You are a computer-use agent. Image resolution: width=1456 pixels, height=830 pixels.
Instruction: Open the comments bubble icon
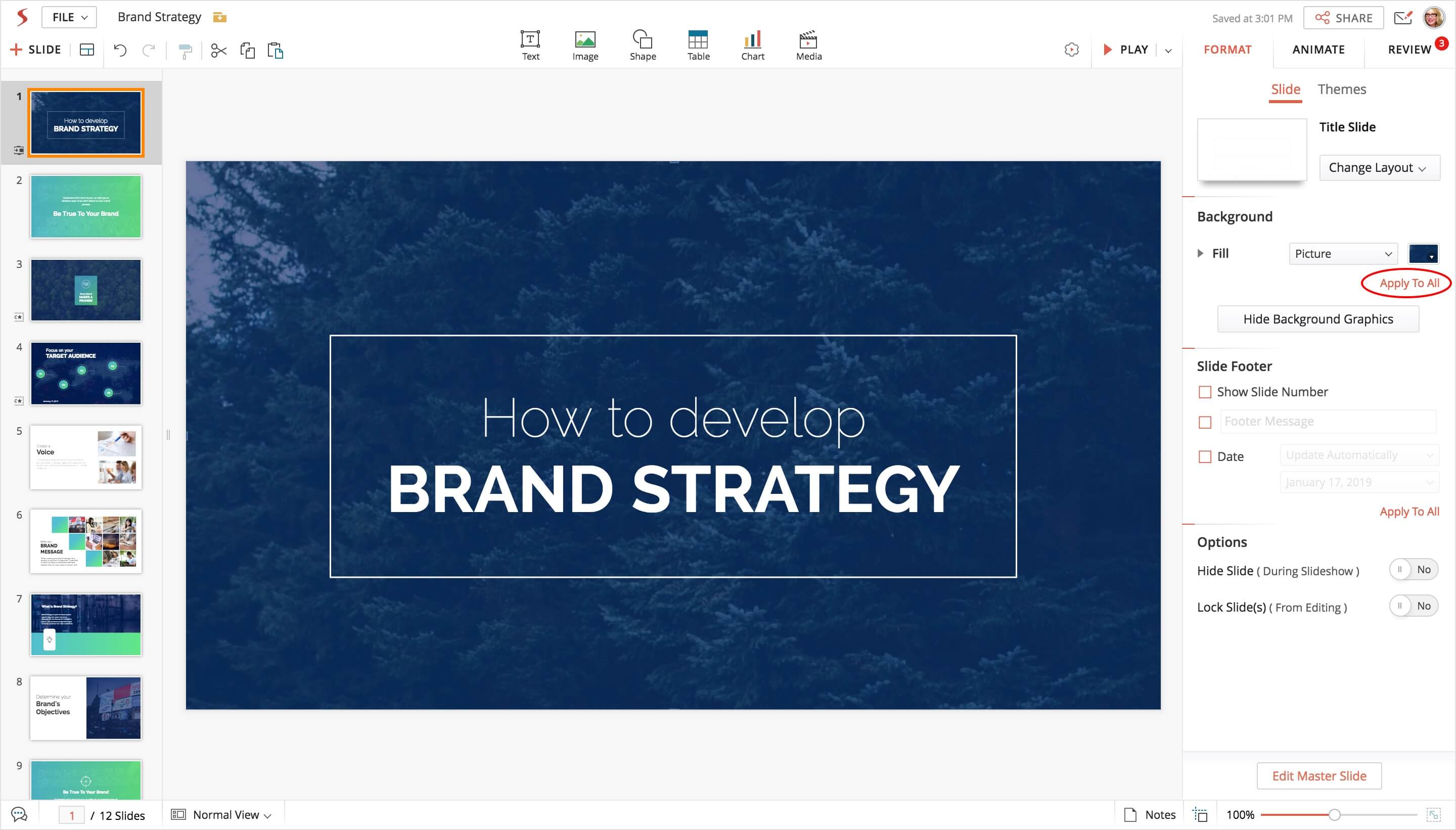(19, 815)
